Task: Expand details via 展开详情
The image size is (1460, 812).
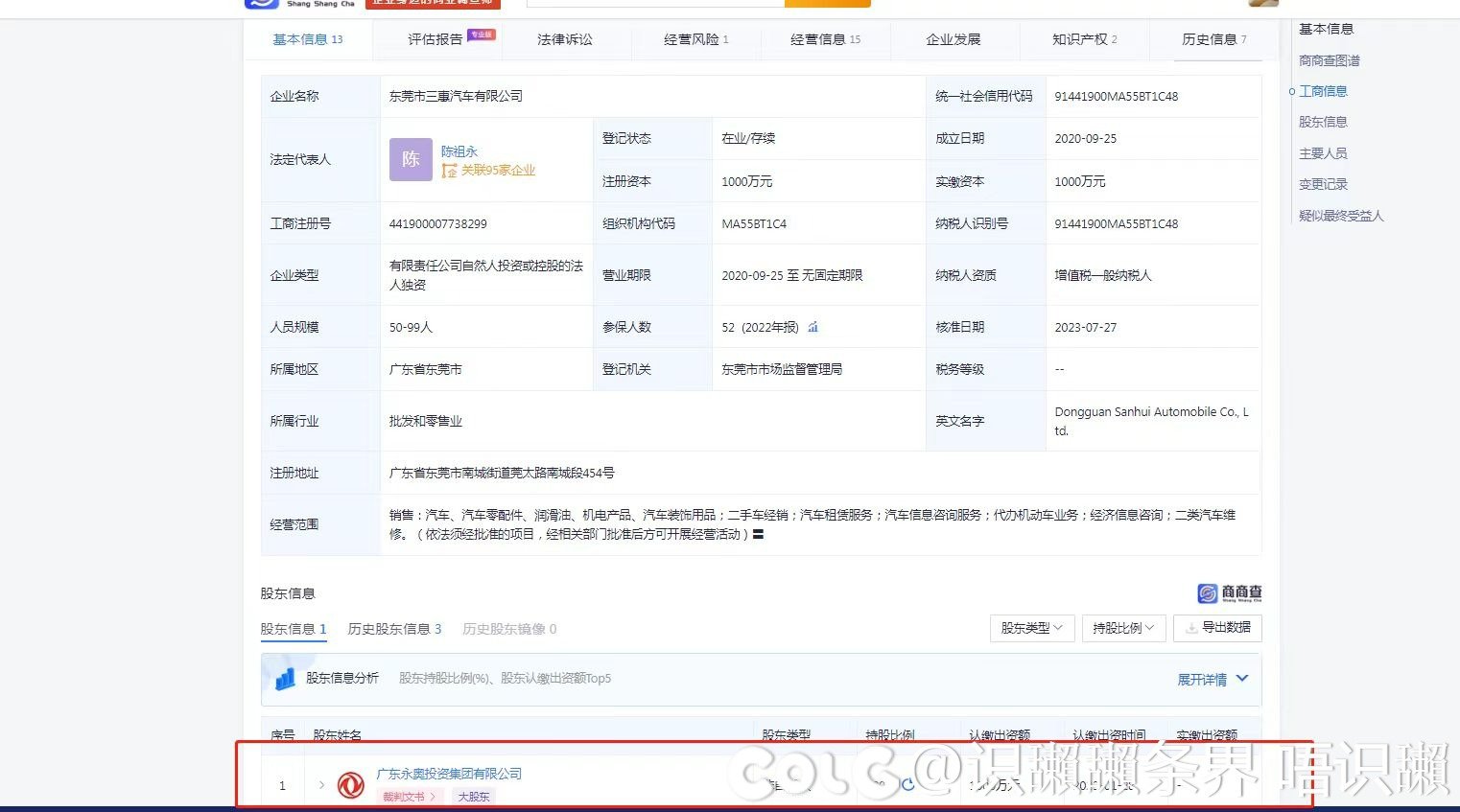Action: (1202, 679)
